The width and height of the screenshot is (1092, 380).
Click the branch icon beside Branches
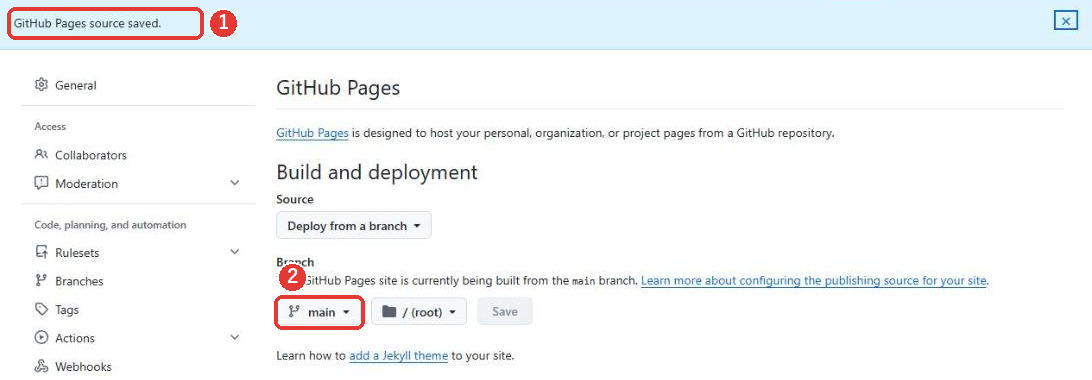pos(41,280)
